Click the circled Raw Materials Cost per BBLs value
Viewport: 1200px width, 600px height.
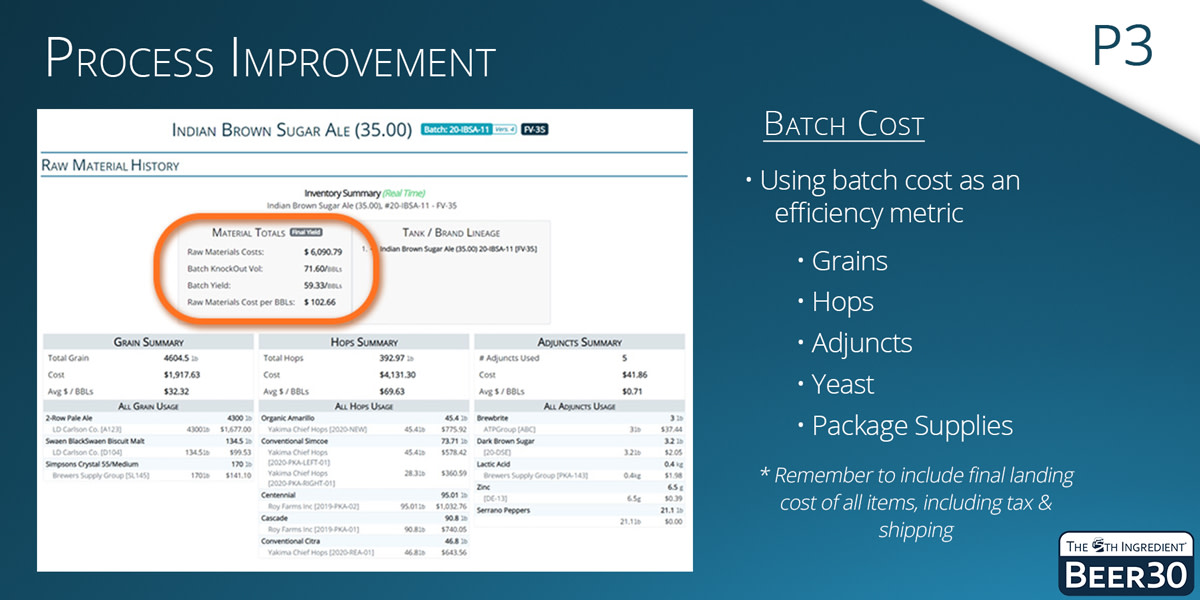(x=319, y=301)
